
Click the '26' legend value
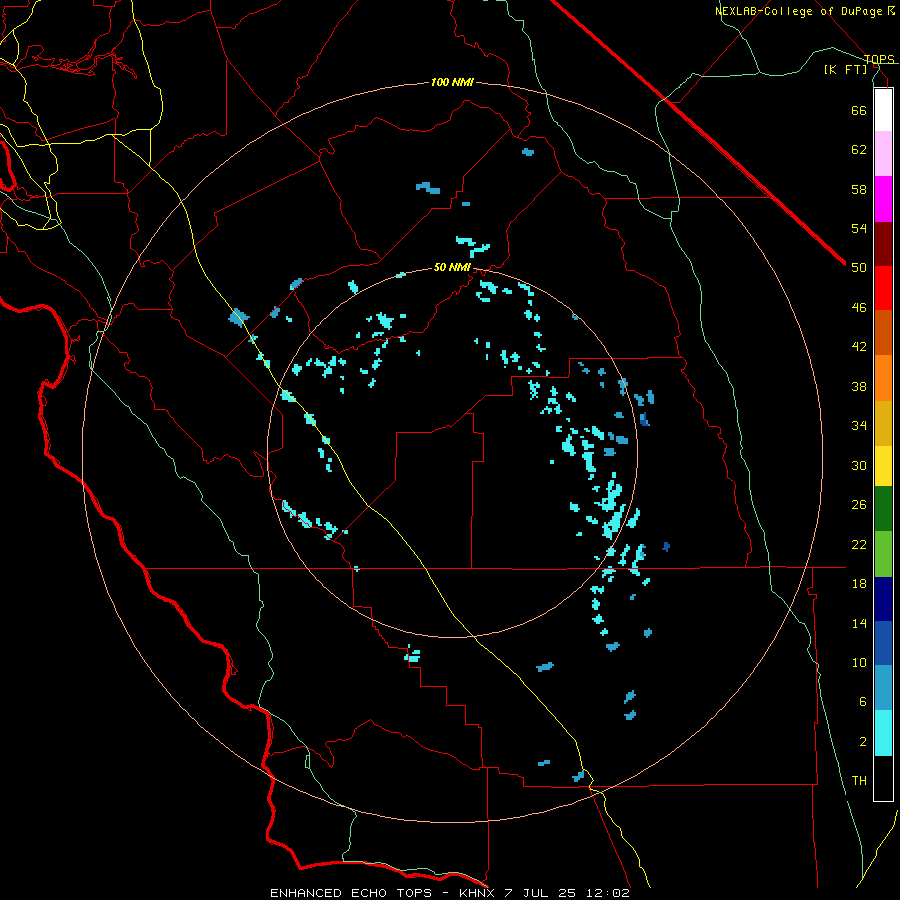click(859, 505)
